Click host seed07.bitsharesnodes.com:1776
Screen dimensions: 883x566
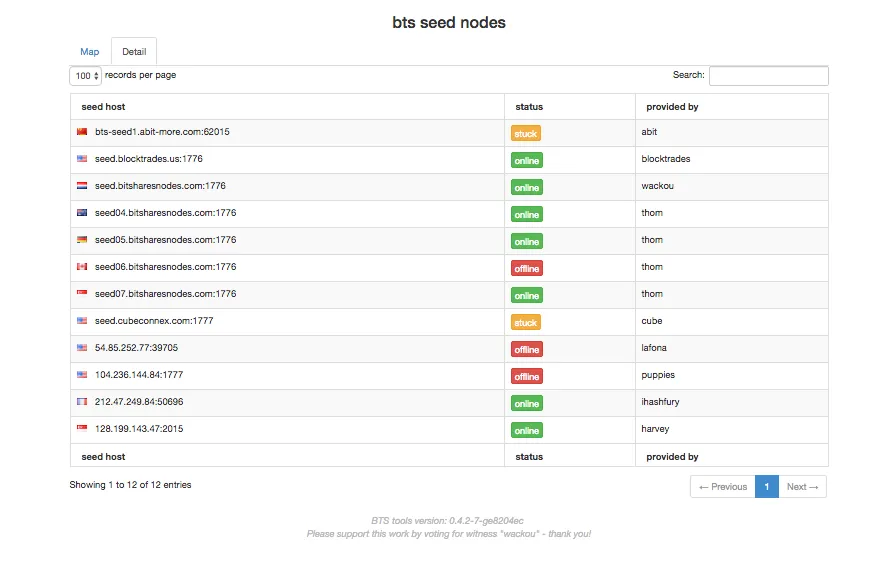pyautogui.click(x=166, y=294)
